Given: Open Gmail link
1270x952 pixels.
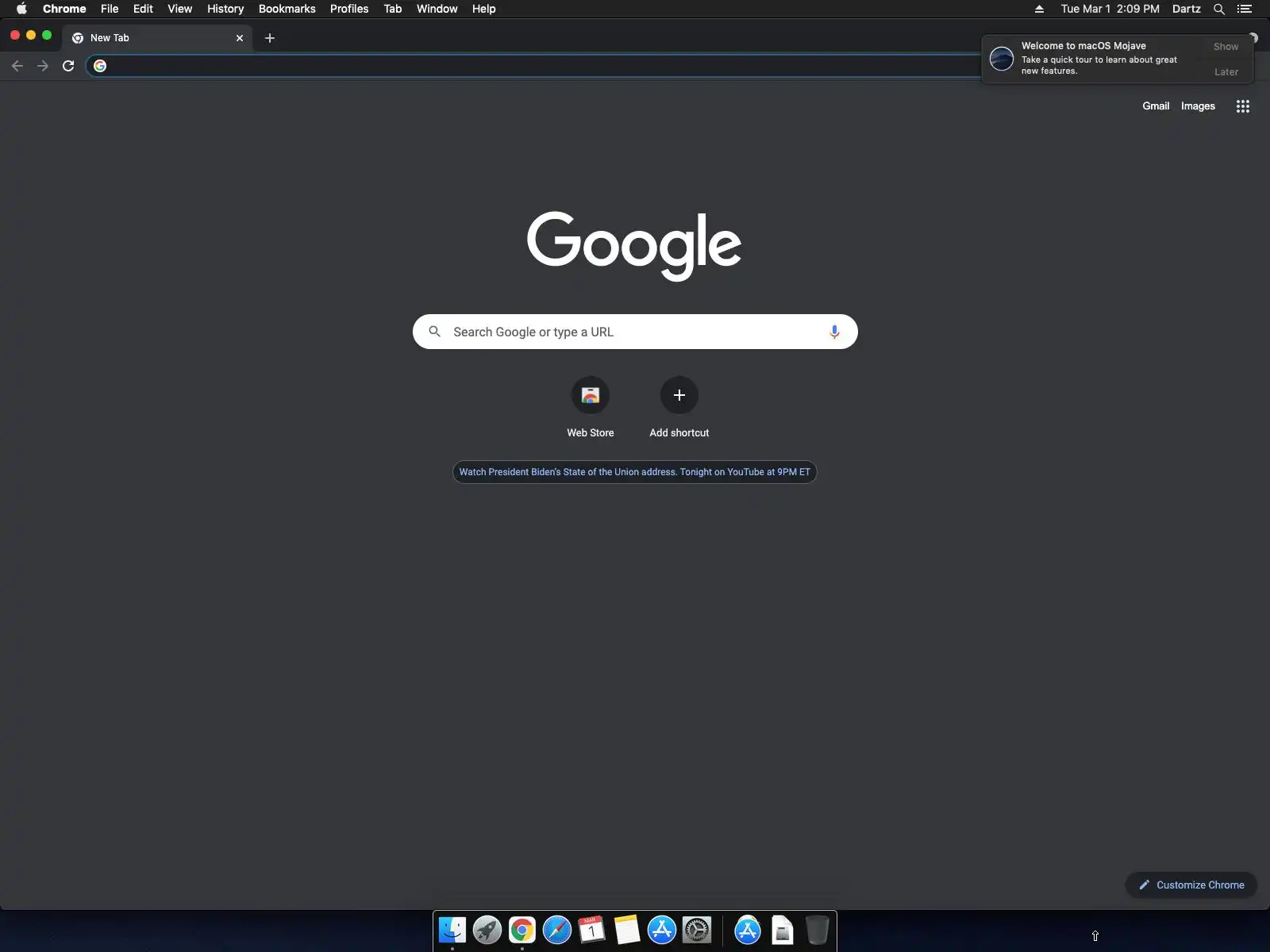Looking at the screenshot, I should click(1156, 106).
